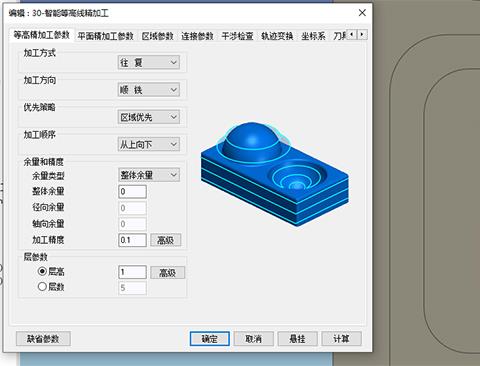Expand the 优先策略 dropdown showing 区域优先
The width and height of the screenshot is (480, 366).
[x=149, y=117]
